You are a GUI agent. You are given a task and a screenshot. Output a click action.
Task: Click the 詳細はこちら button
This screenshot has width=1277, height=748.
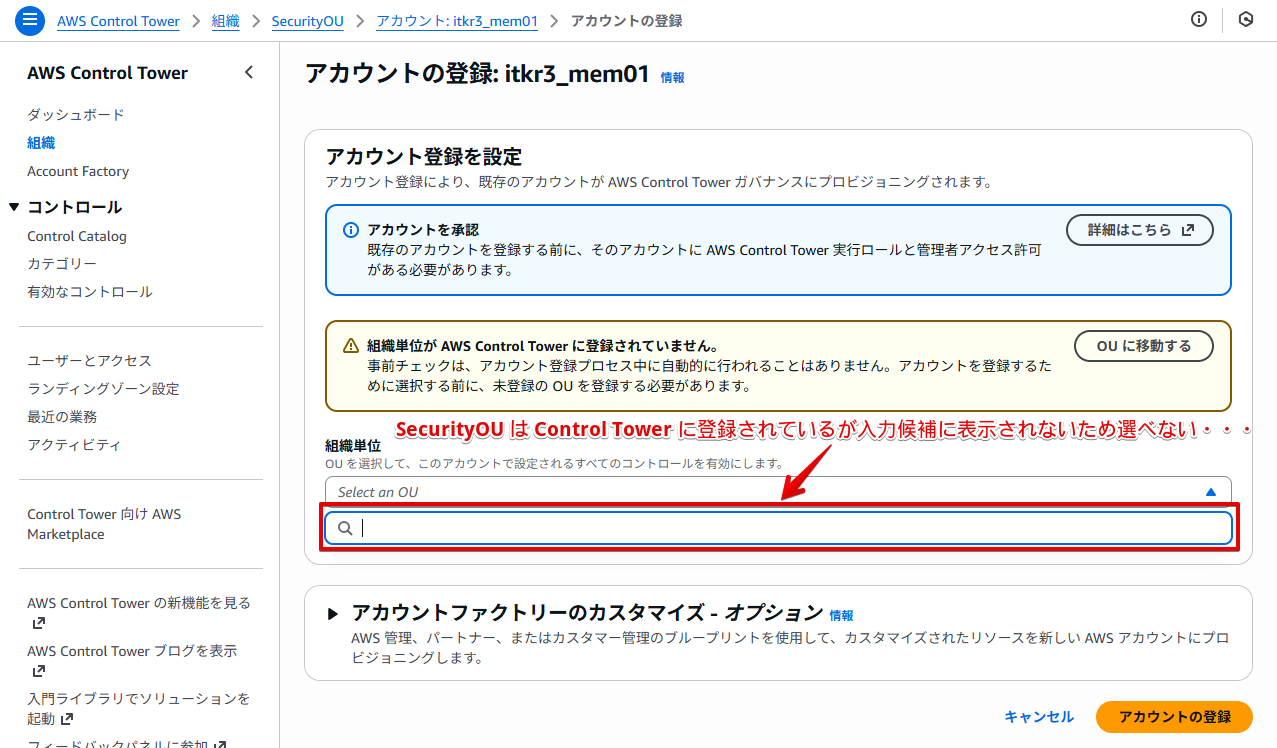(1140, 229)
